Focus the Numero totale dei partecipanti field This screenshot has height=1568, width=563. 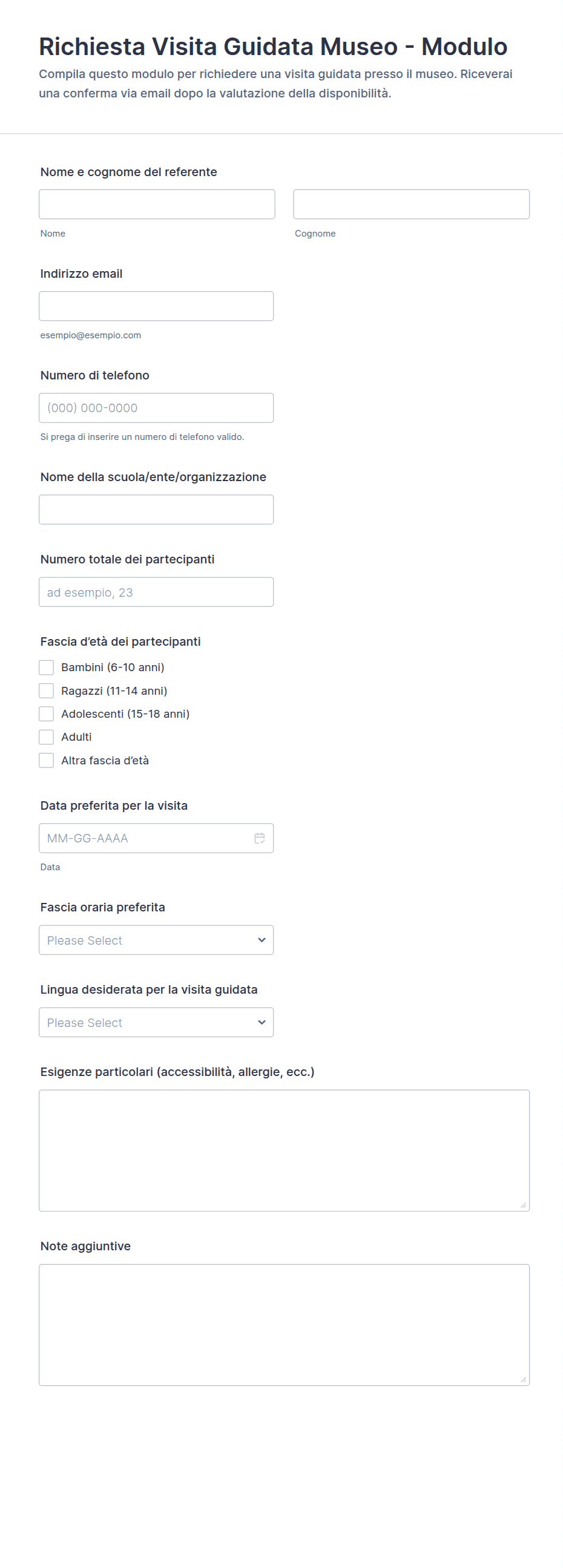point(156,592)
